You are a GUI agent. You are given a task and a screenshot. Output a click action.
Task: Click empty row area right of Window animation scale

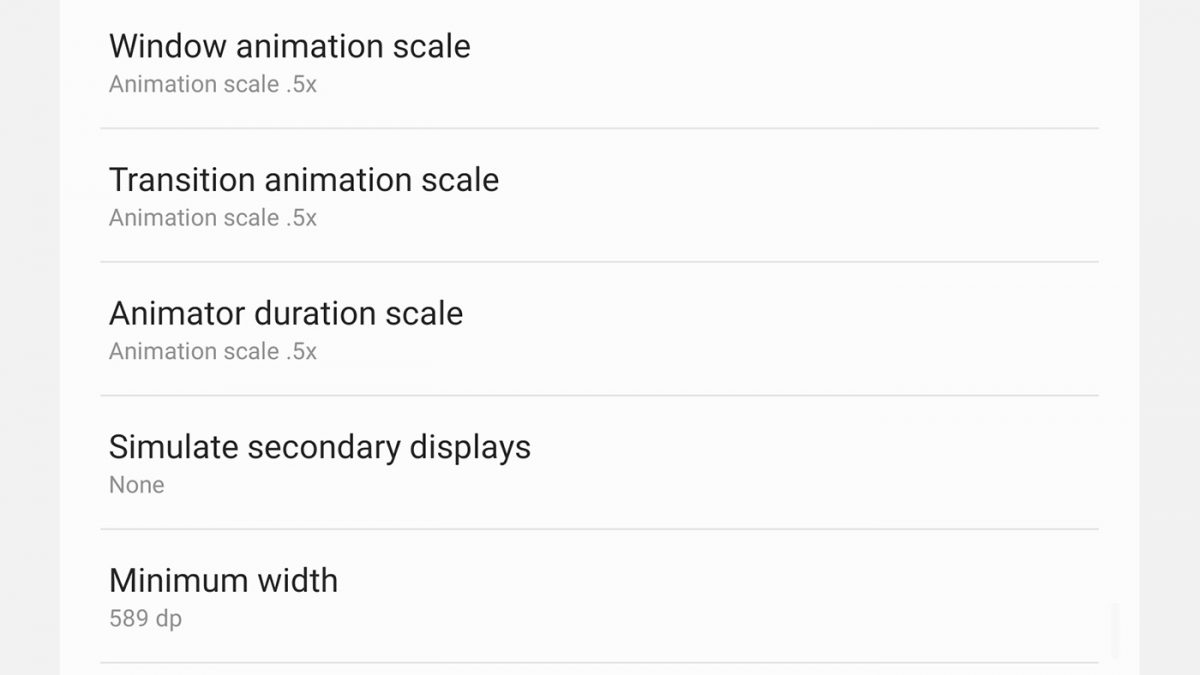click(800, 63)
